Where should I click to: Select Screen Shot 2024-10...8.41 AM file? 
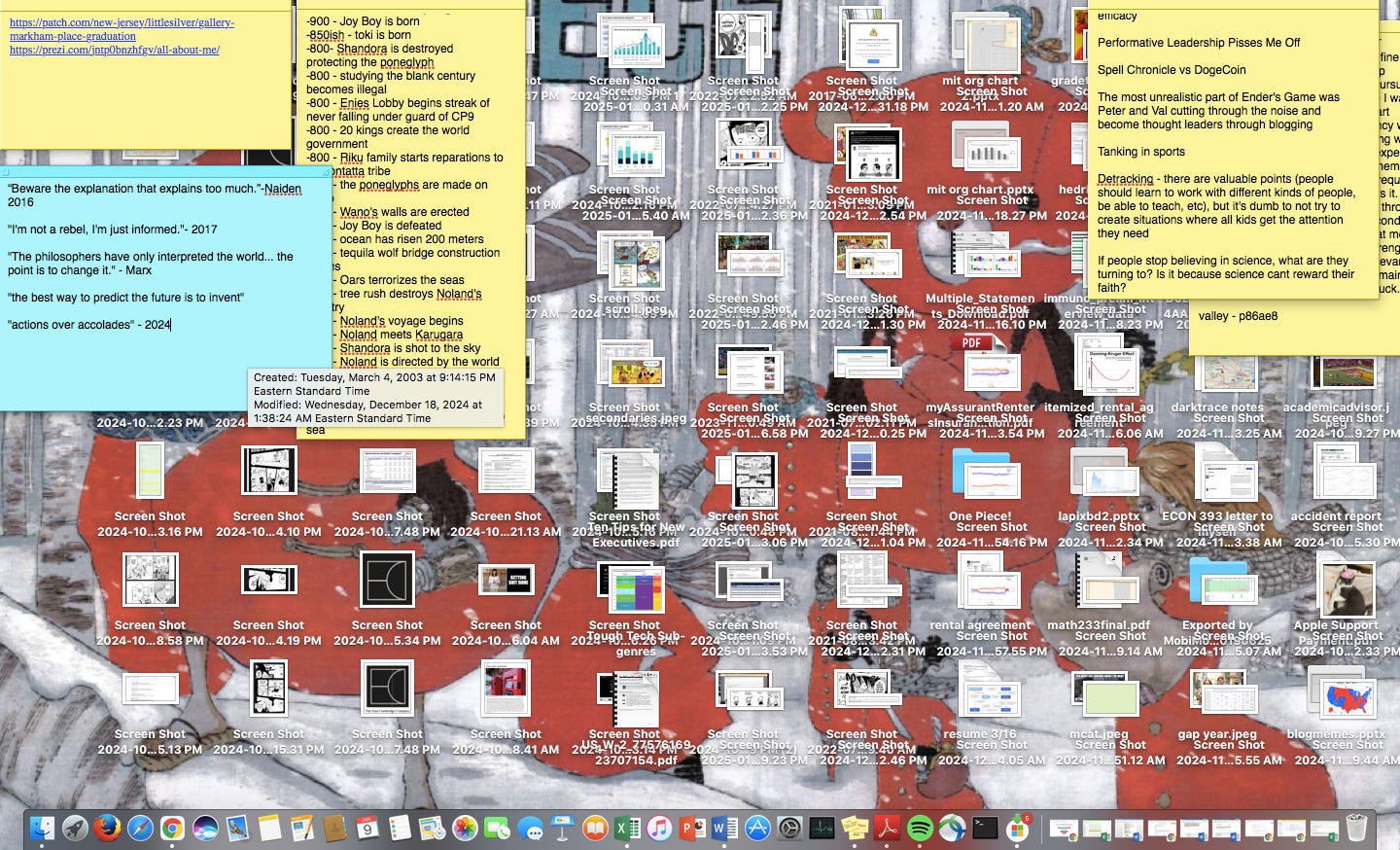(x=506, y=707)
